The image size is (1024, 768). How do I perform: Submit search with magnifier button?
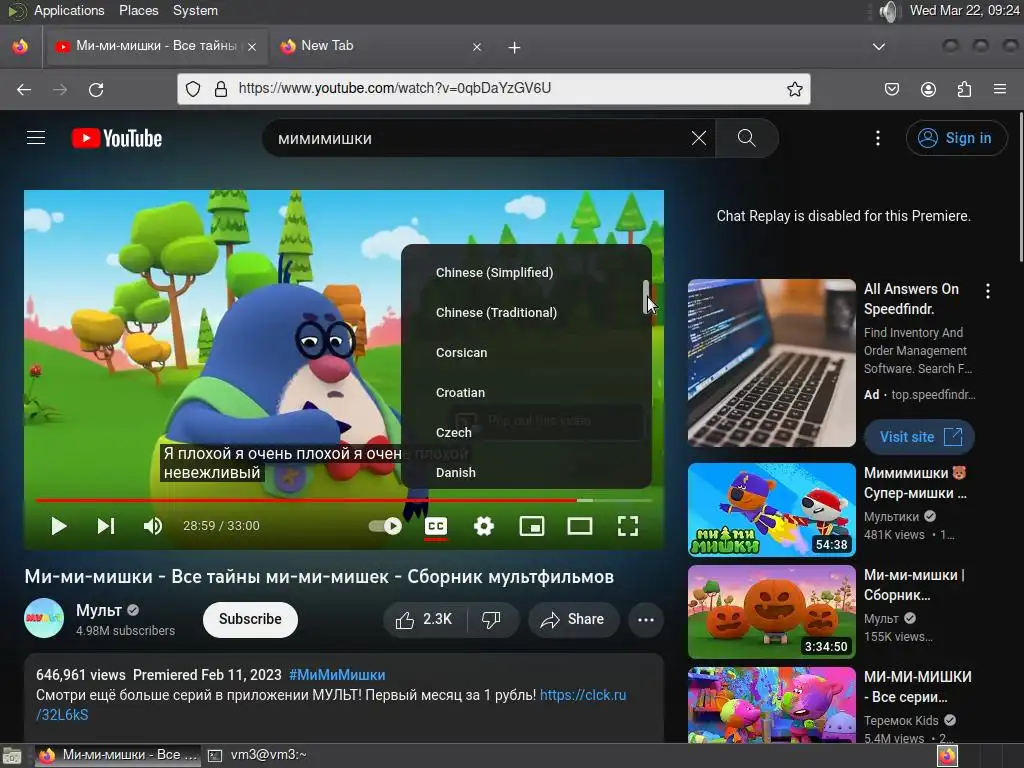pos(746,138)
